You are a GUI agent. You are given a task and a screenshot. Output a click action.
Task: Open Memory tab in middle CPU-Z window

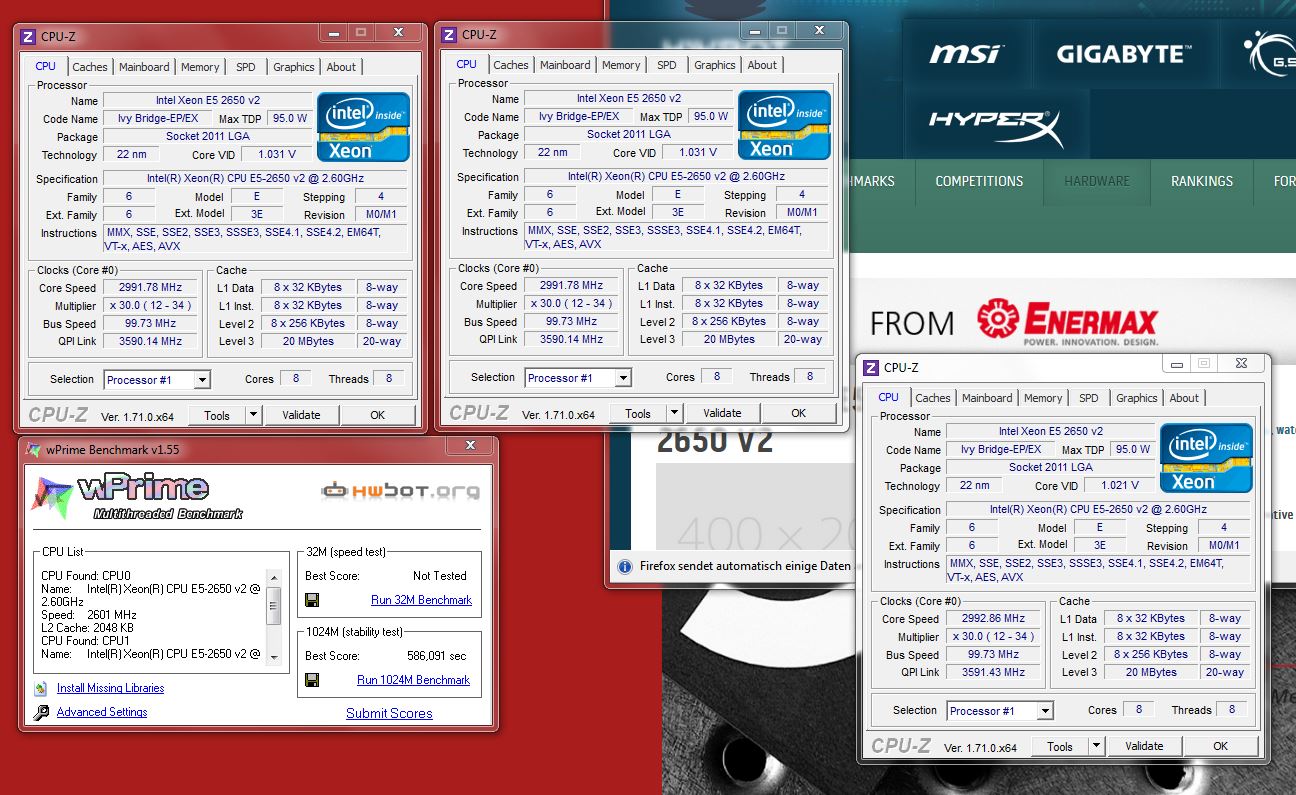[621, 65]
